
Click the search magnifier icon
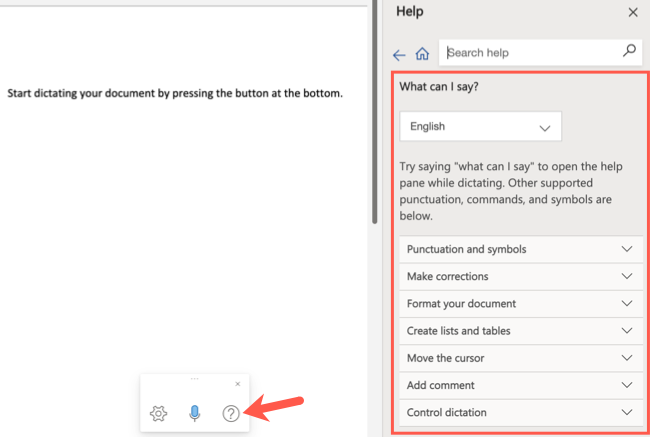coord(629,50)
